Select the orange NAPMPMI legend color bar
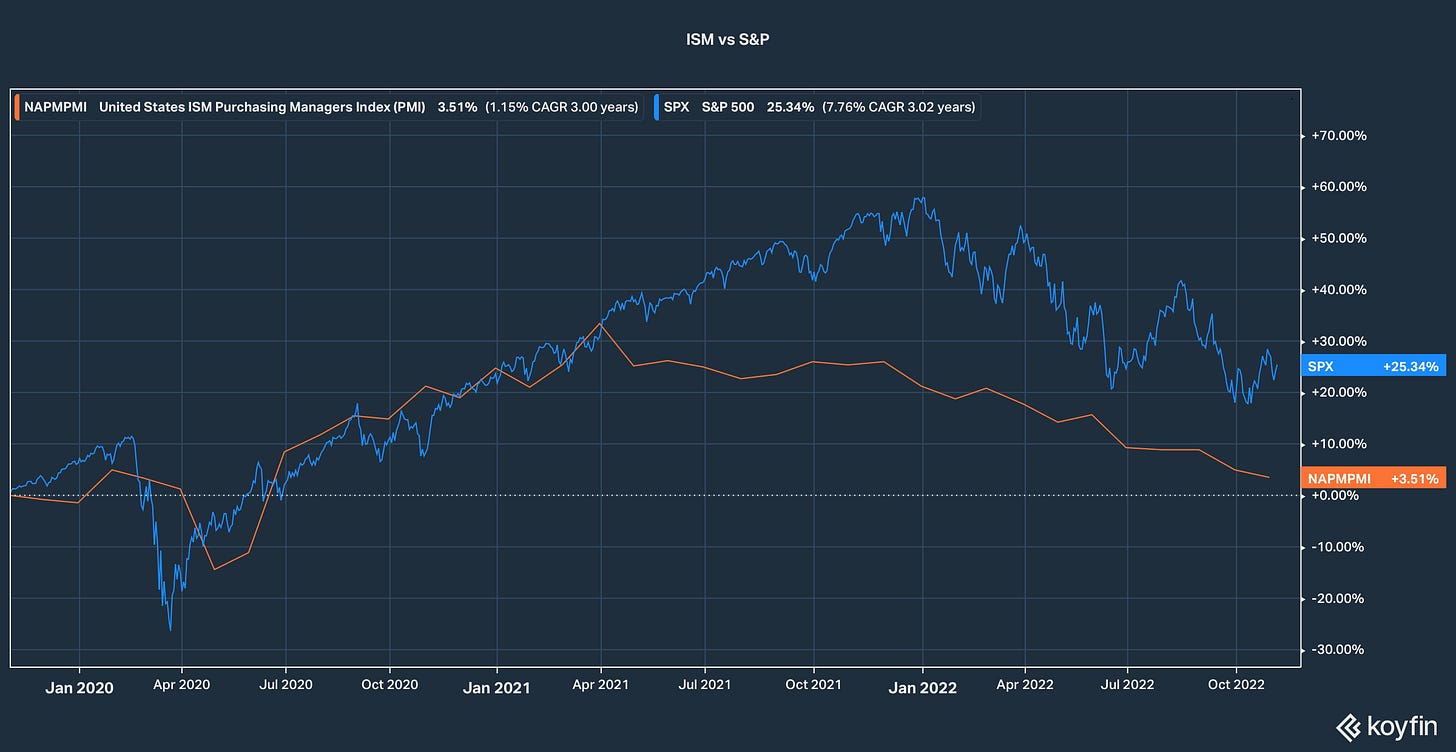This screenshot has height=752, width=1456. (17, 107)
